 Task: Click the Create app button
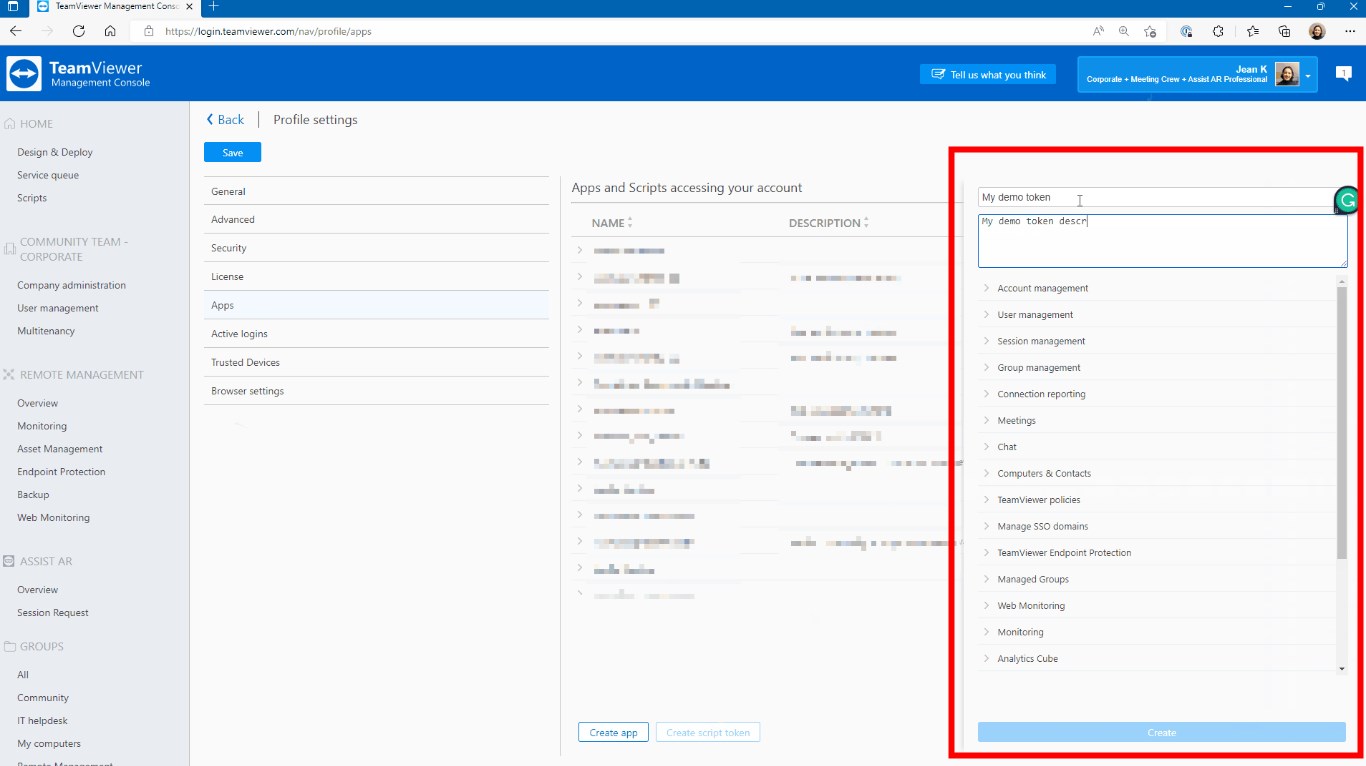coord(614,733)
